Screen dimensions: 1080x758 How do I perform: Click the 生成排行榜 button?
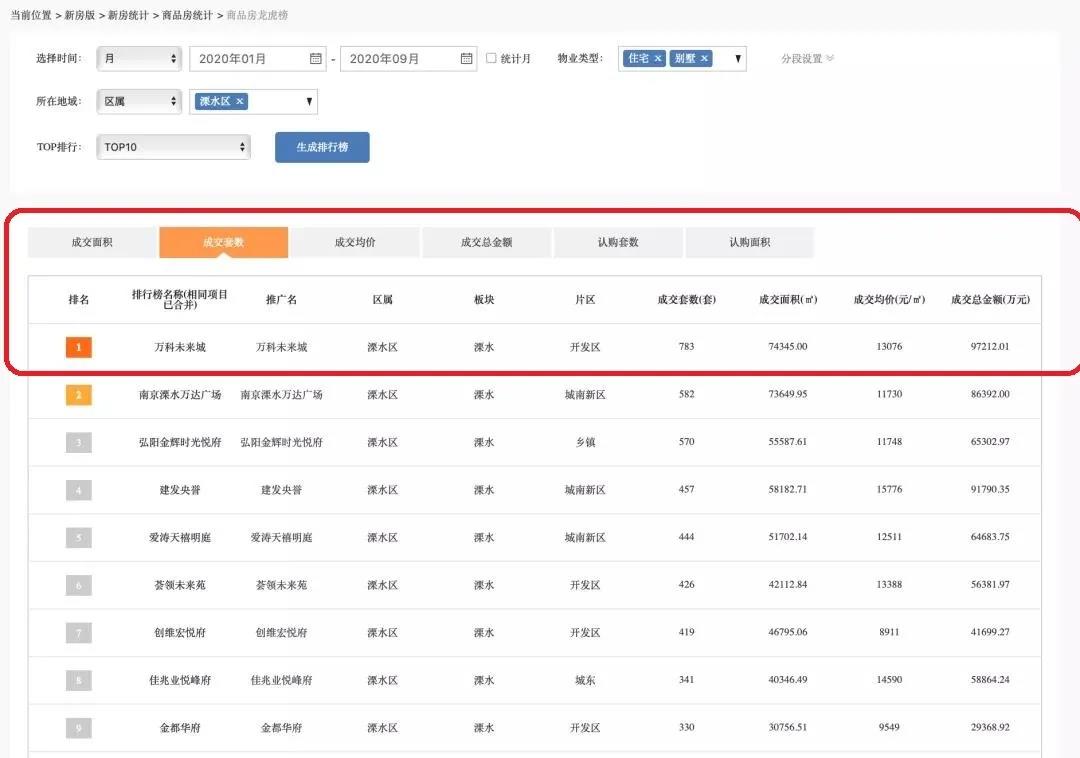(x=322, y=147)
